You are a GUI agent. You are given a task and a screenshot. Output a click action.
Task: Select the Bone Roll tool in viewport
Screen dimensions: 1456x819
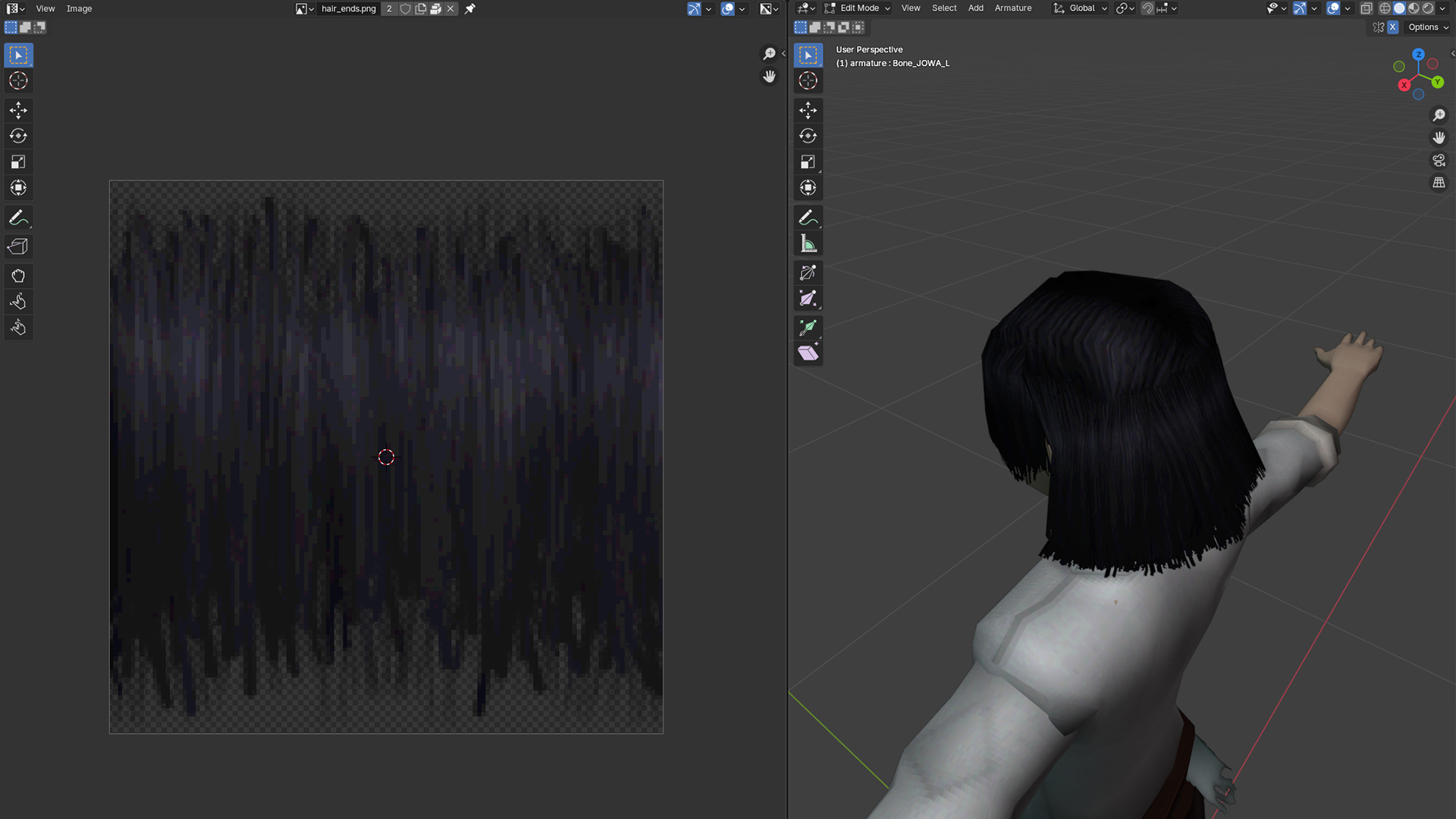[808, 273]
